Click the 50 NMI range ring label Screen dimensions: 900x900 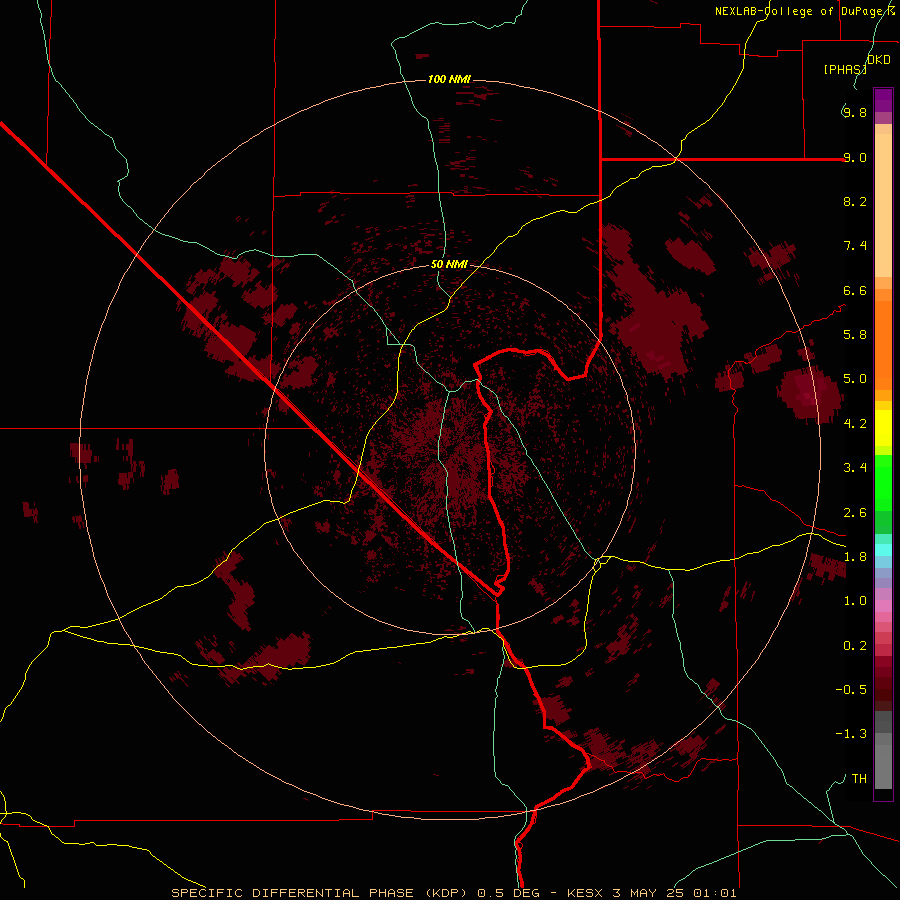[449, 264]
